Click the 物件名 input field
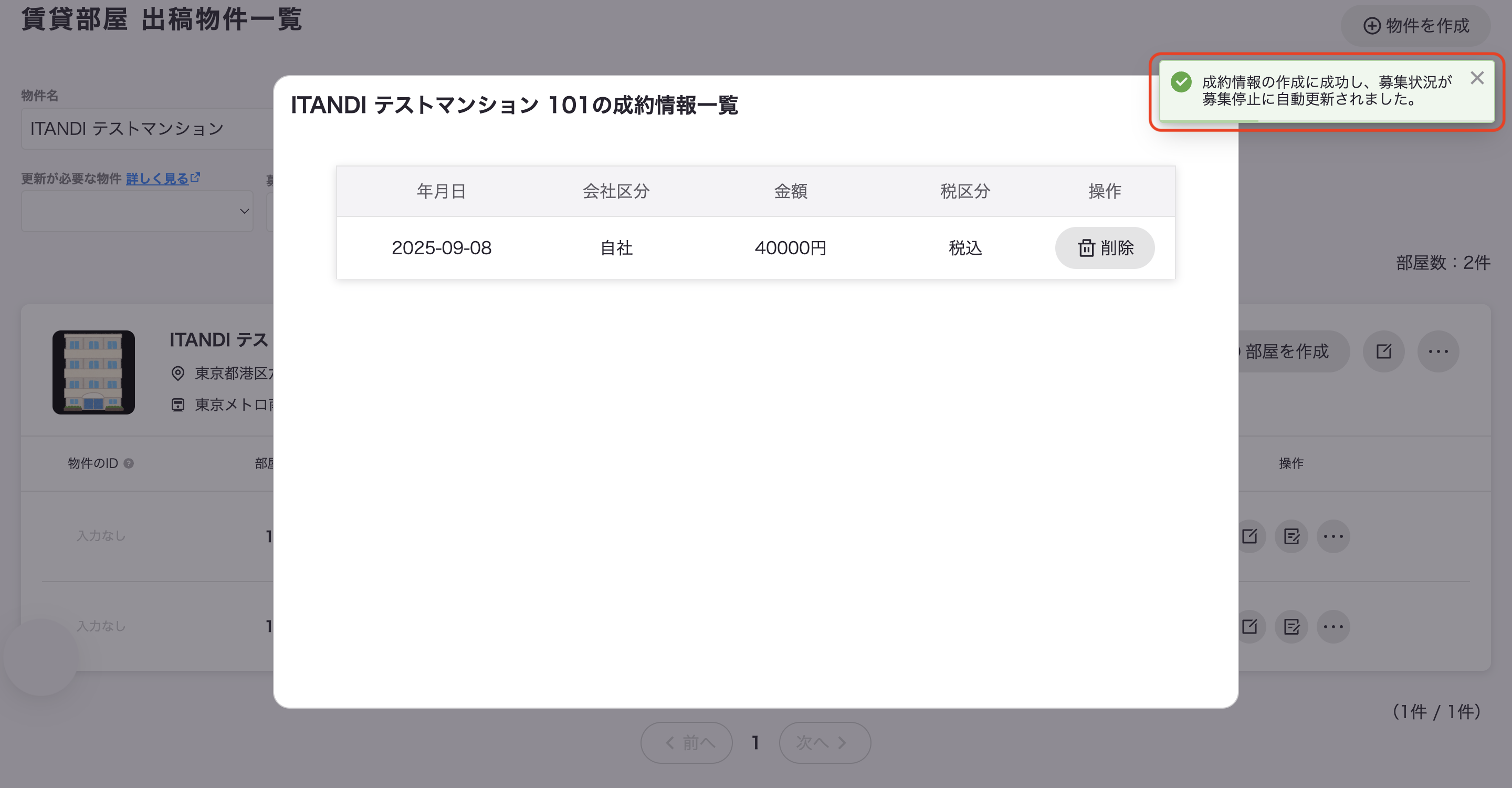Screen dimensions: 1512x788 [x=148, y=129]
